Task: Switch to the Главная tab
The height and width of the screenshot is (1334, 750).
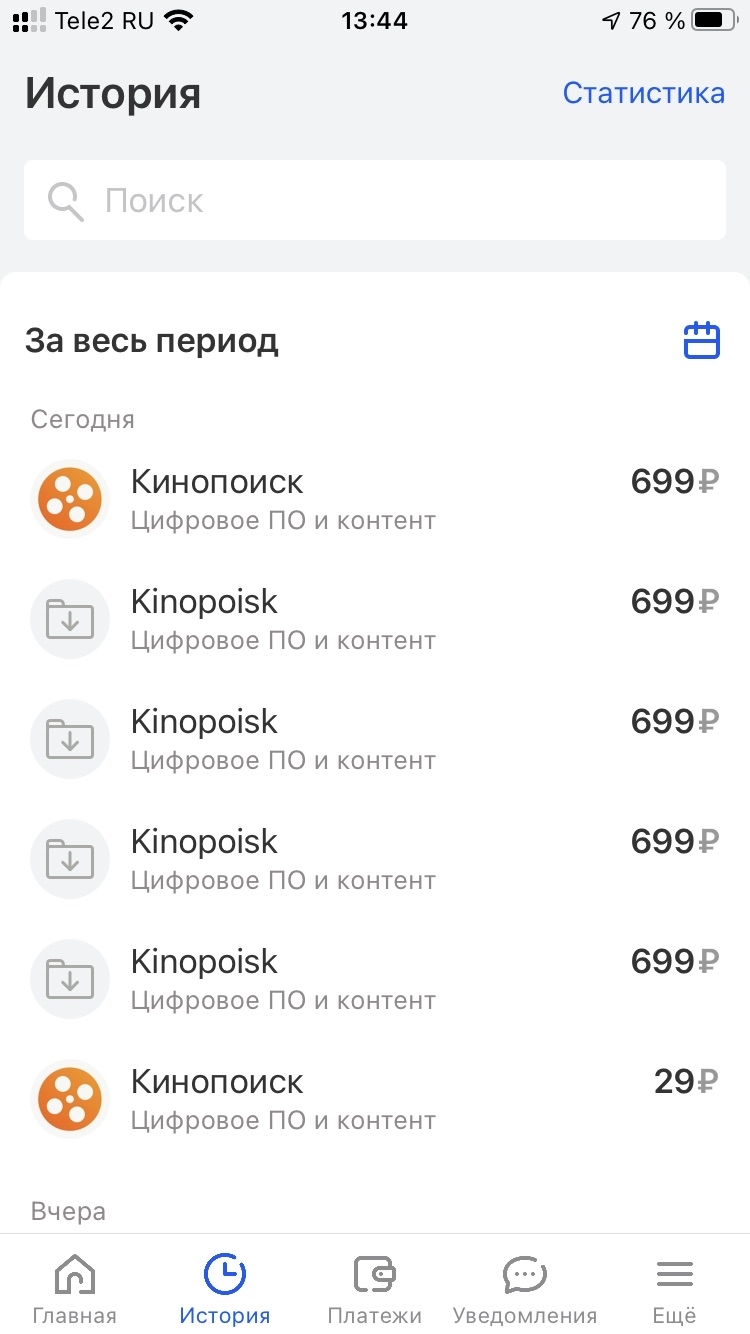Action: point(75,1290)
